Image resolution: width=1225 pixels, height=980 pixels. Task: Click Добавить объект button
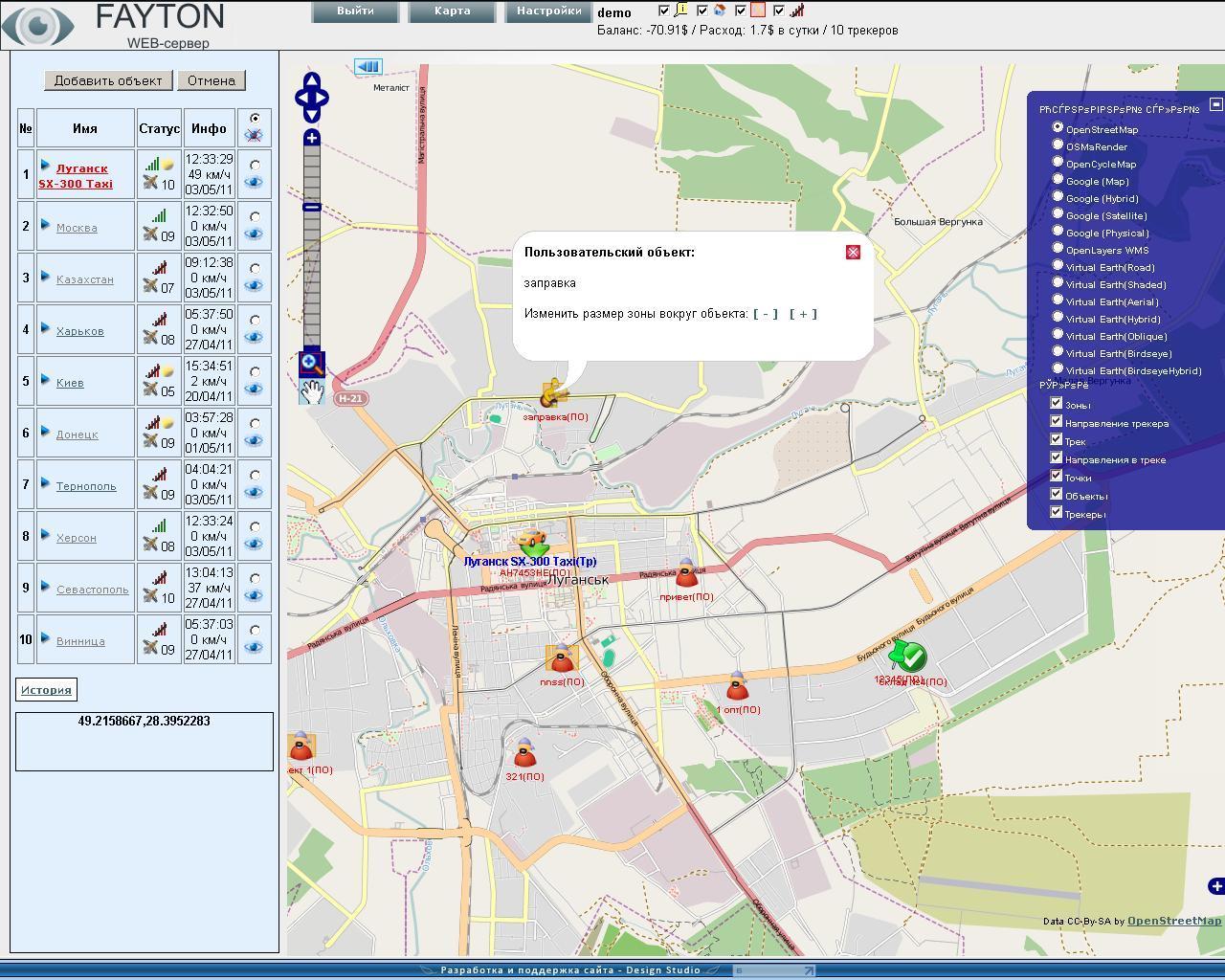click(x=108, y=80)
